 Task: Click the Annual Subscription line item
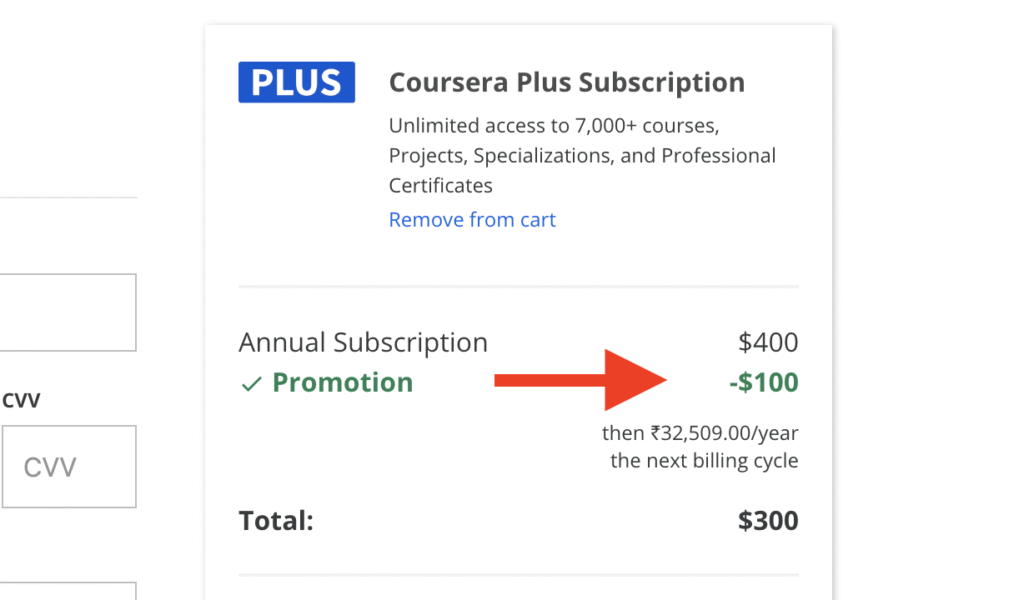pyautogui.click(x=363, y=342)
